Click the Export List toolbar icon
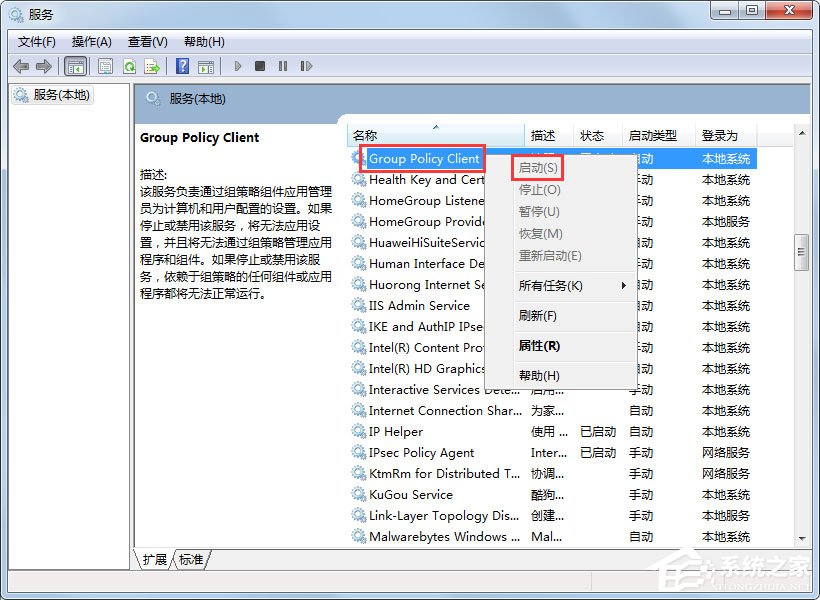The height and width of the screenshot is (600, 820). tap(153, 66)
